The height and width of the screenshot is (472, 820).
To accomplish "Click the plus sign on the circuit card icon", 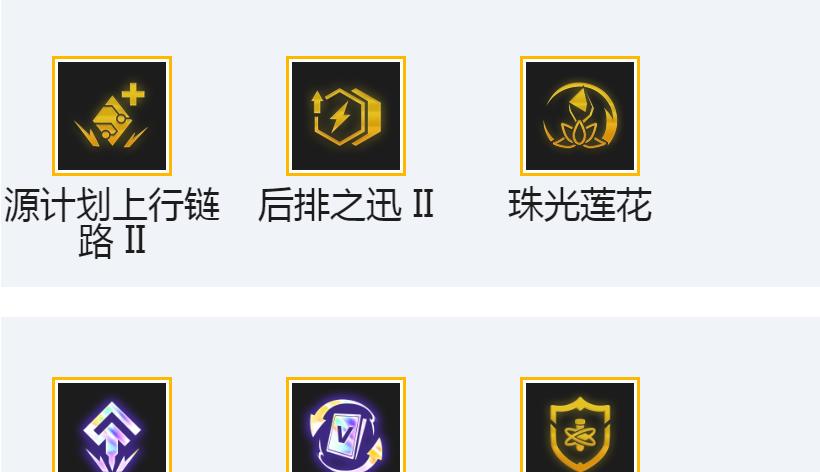I will point(133,94).
